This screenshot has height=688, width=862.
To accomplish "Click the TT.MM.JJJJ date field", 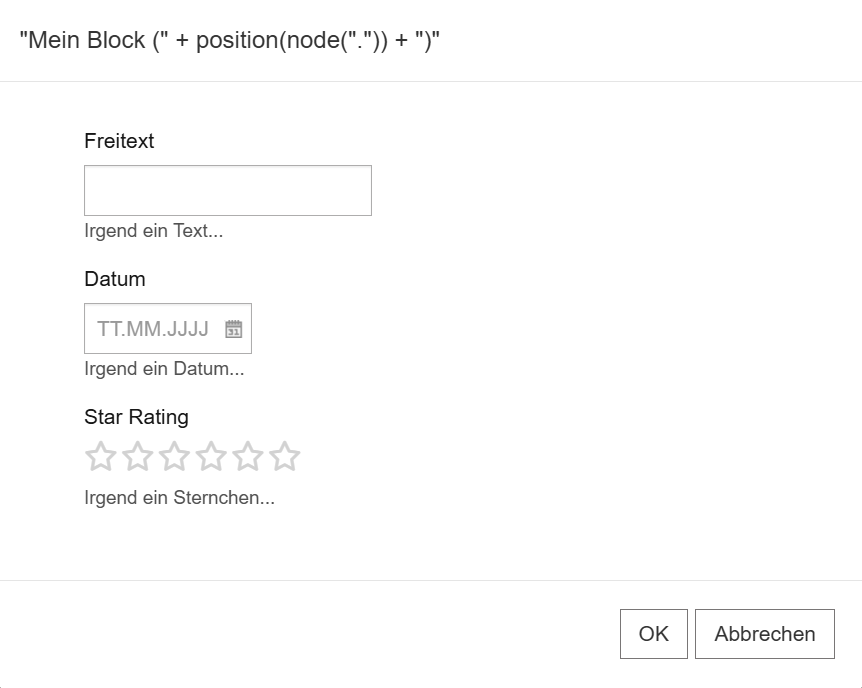I will coord(153,329).
